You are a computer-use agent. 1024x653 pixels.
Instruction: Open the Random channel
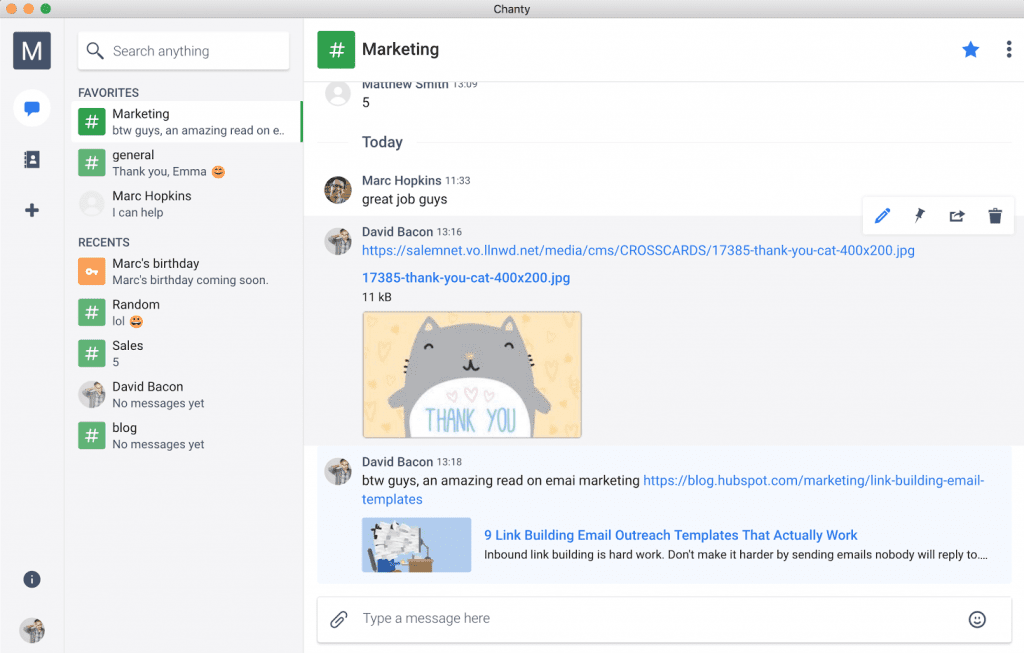185,312
